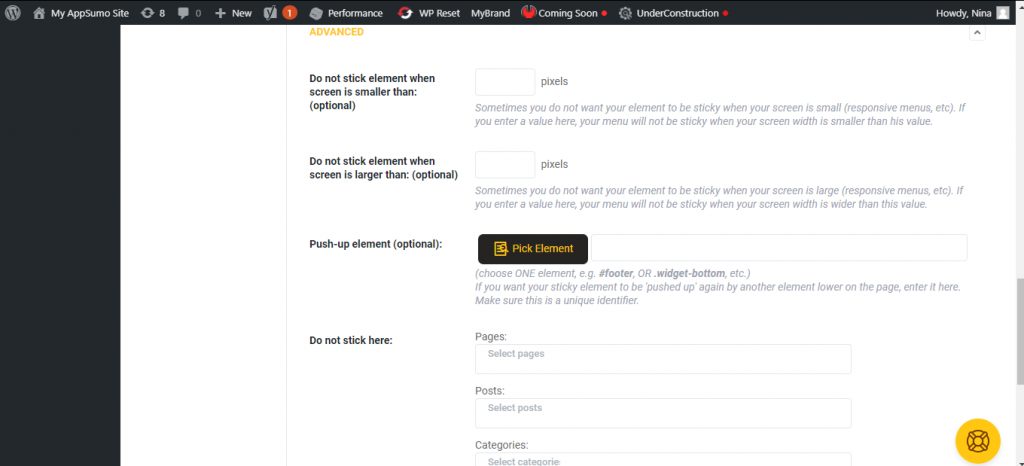Collapse the ADVANCED section with chevron
1024x466 pixels.
click(x=977, y=33)
